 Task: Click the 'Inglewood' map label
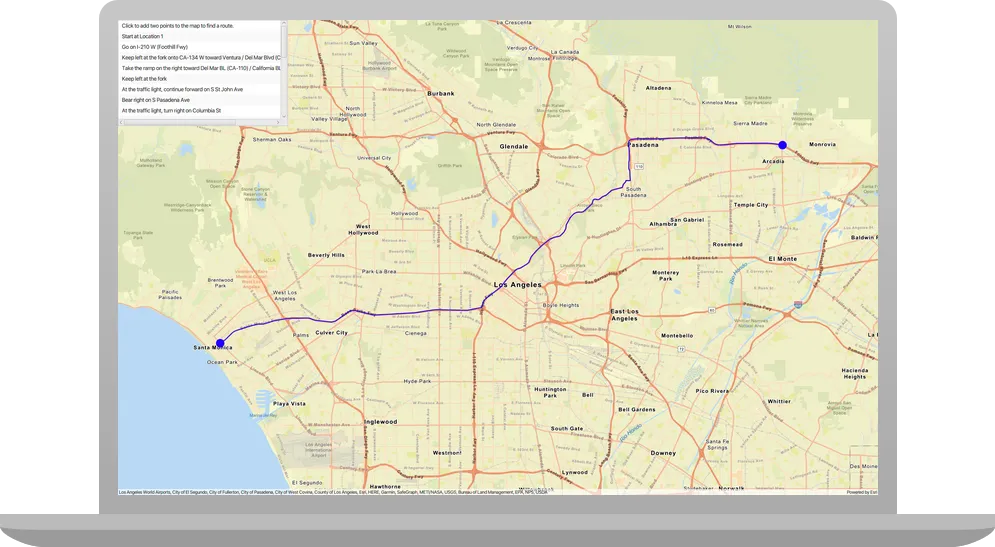click(381, 421)
